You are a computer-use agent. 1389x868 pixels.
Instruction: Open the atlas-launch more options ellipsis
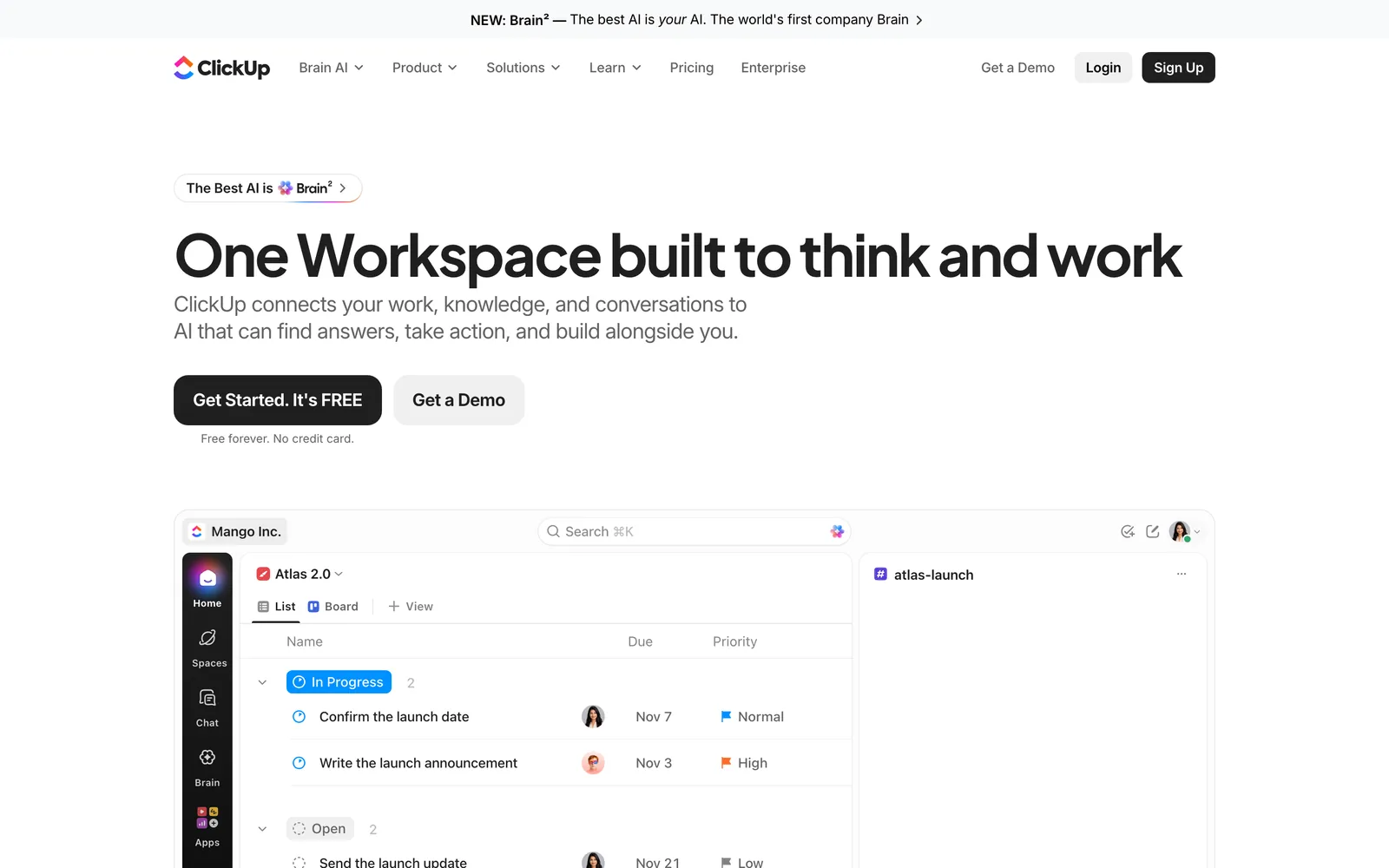1182,574
